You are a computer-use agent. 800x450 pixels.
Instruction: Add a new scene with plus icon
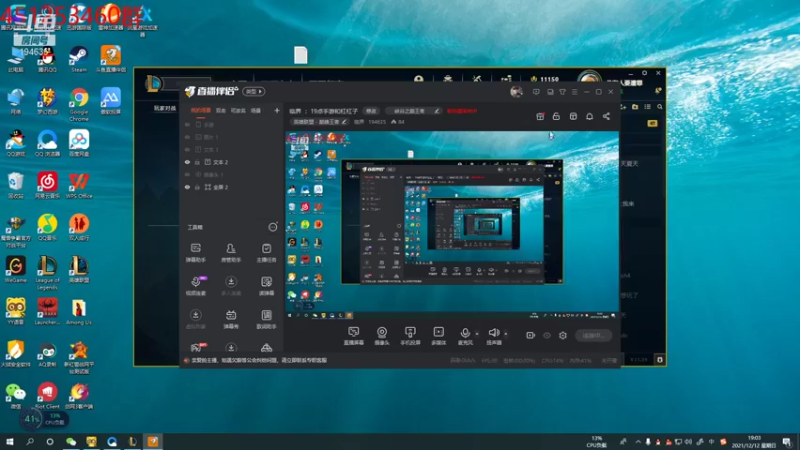tap(277, 110)
